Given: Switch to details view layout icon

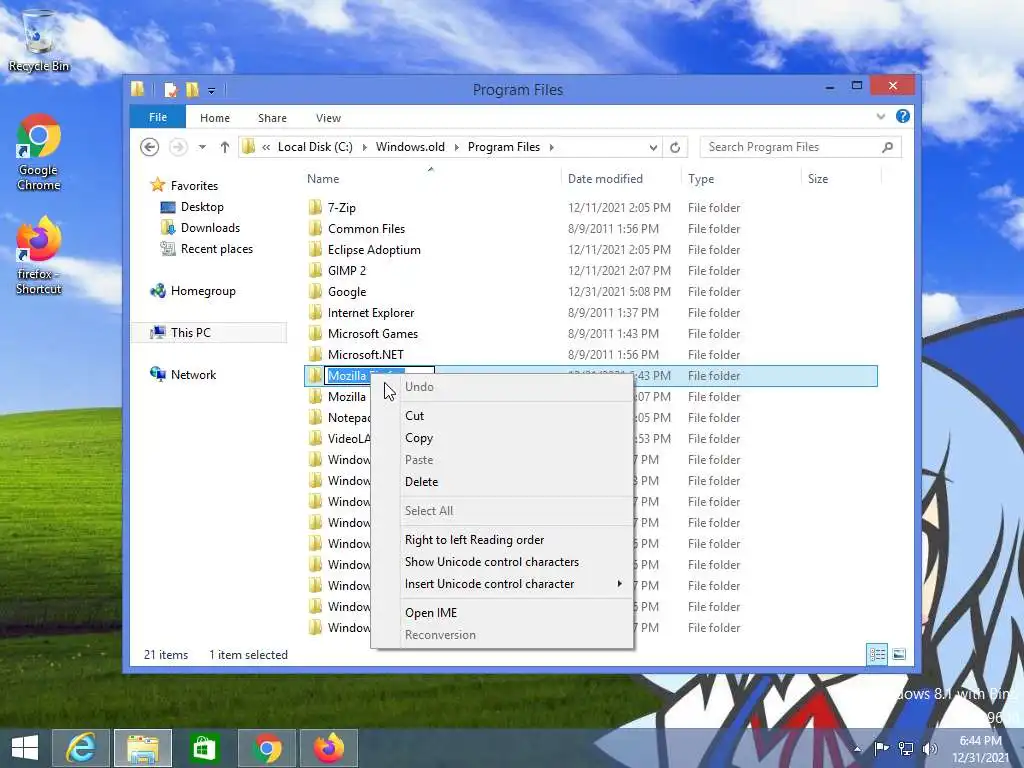Looking at the screenshot, I should pyautogui.click(x=877, y=654).
